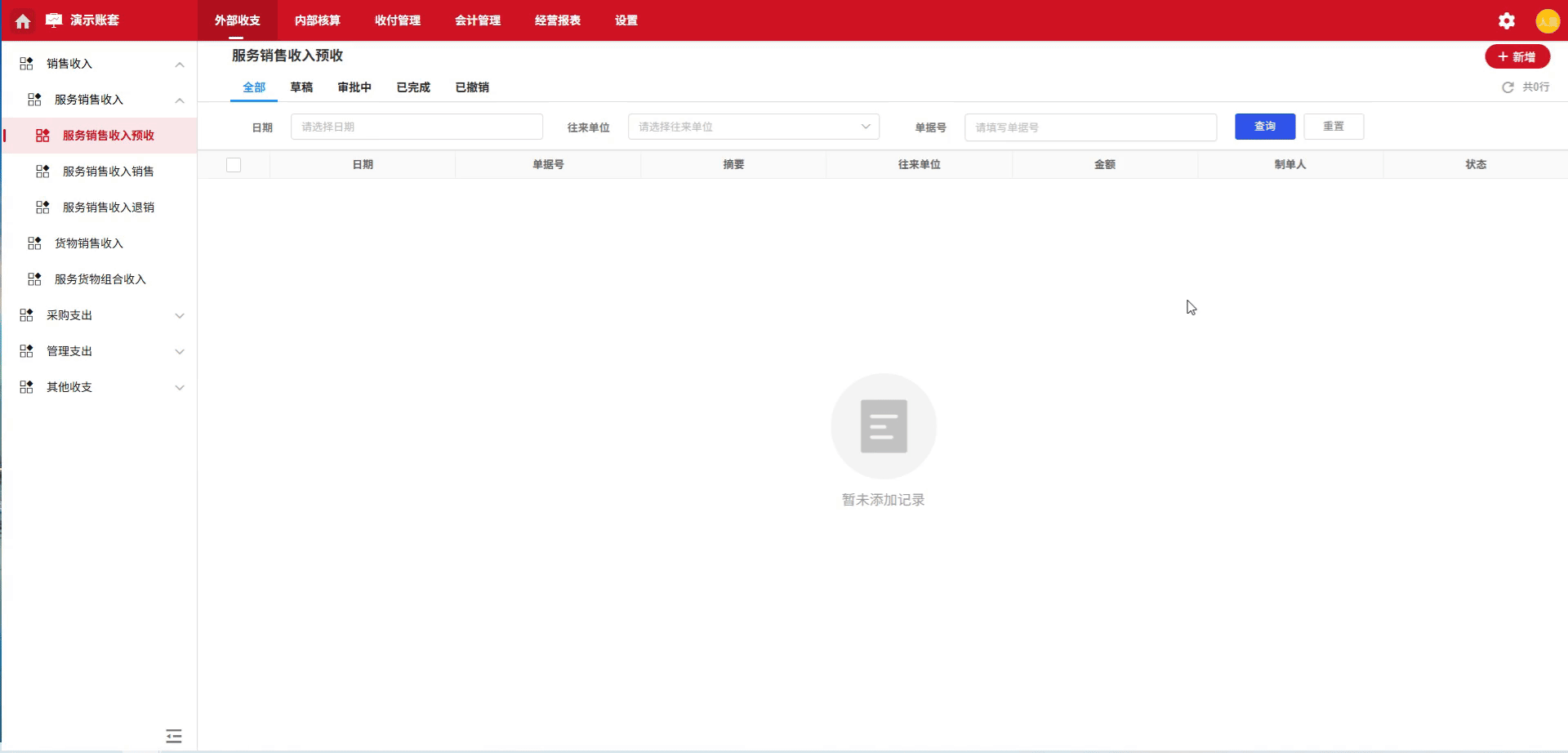This screenshot has height=753, width=1568.
Task: Switch to the 草稿 tab
Action: coord(302,87)
